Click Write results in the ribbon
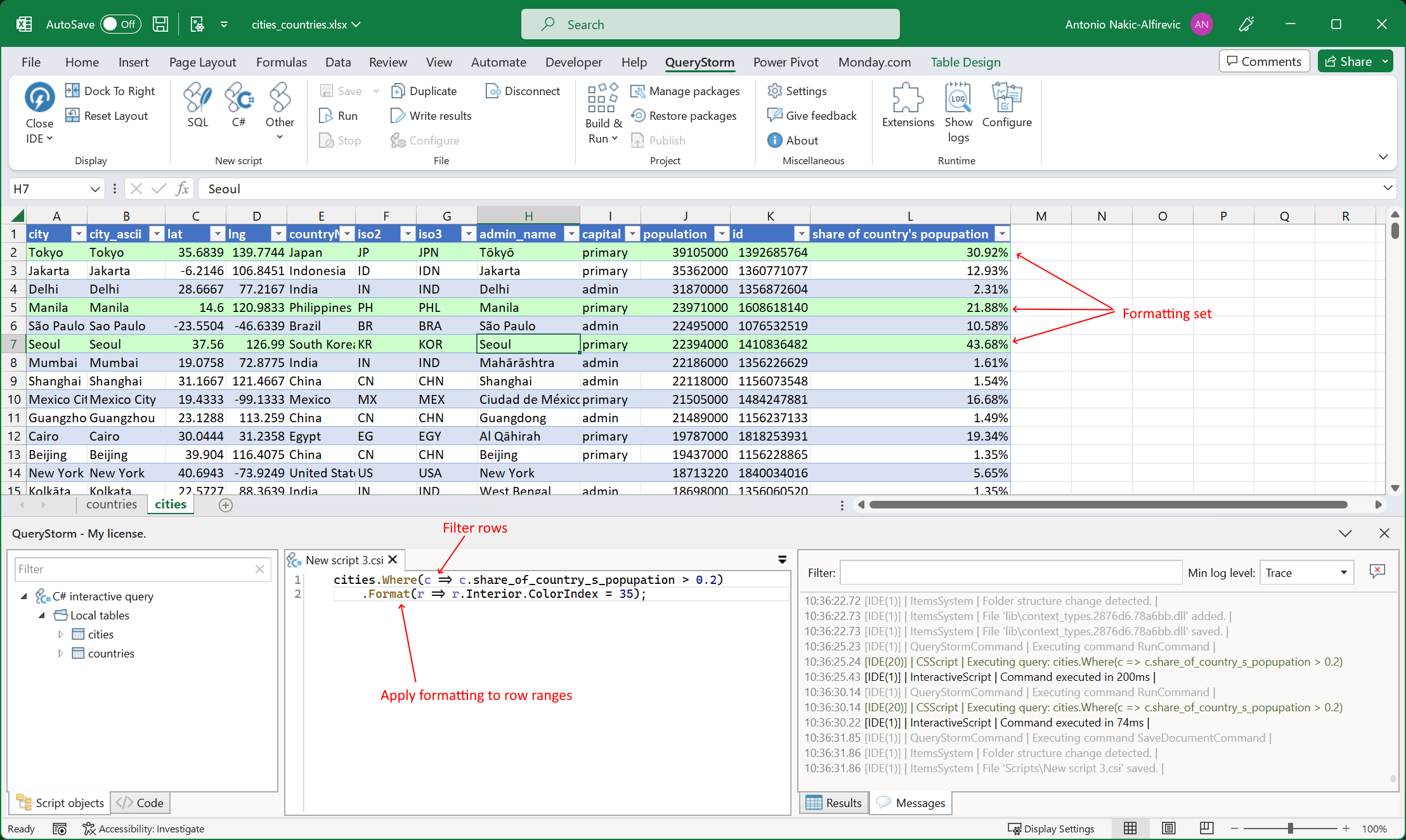The width and height of the screenshot is (1406, 840). coord(432,116)
